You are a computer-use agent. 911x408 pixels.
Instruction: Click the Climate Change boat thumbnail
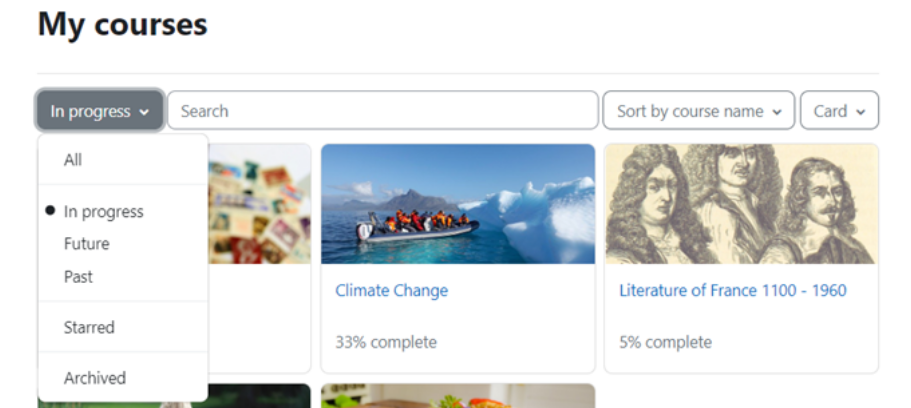(457, 204)
